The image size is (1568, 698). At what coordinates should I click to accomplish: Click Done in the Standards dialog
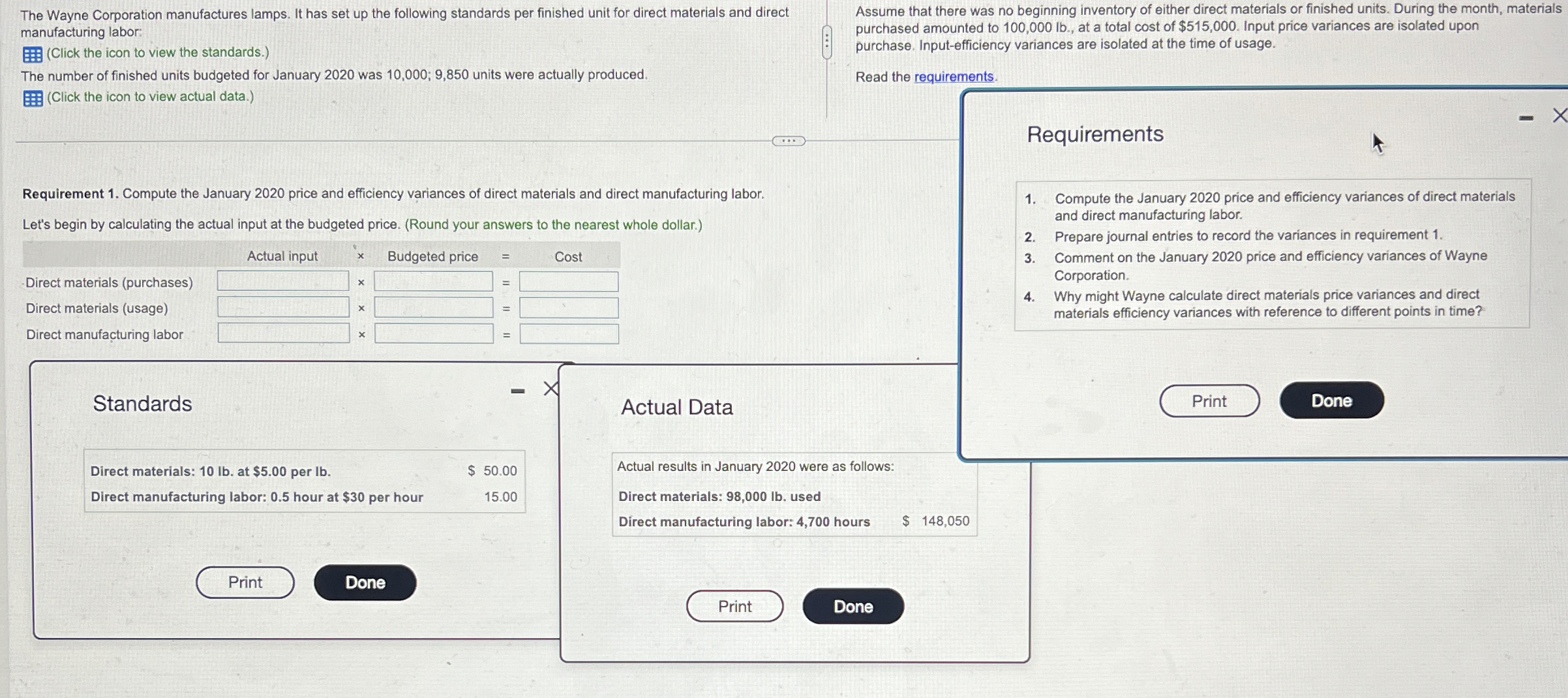[x=365, y=583]
